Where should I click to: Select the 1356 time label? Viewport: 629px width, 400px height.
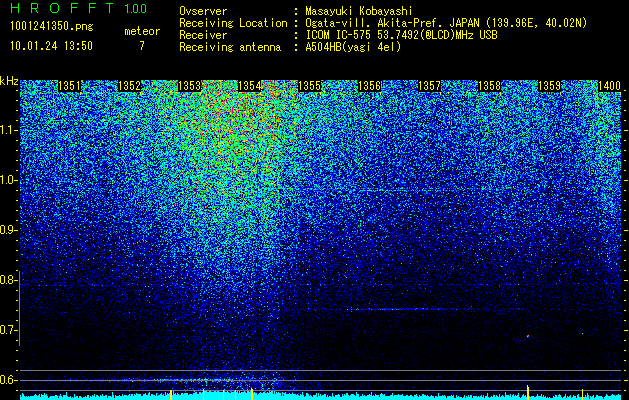369,86
